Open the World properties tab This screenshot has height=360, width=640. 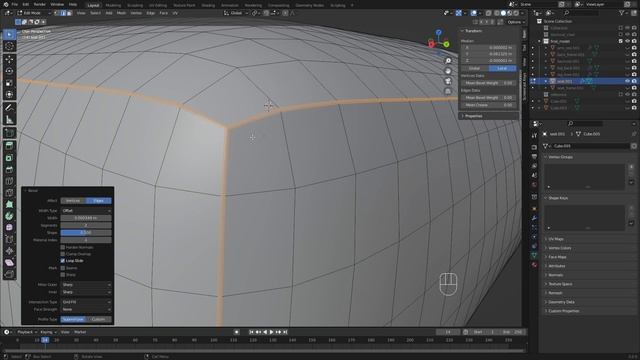coord(534,185)
